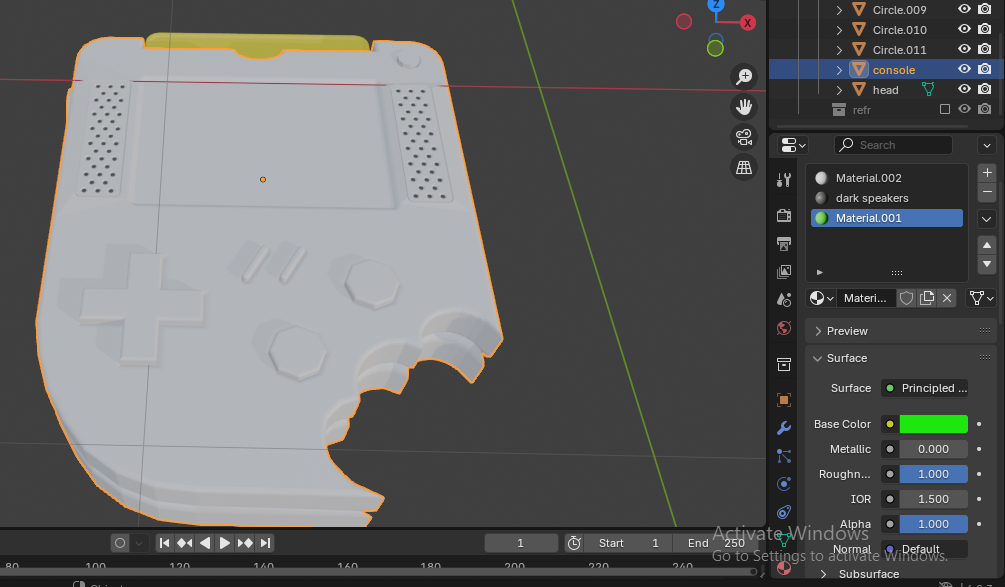This screenshot has height=587, width=1005.
Task: Open the Tool settings properties tab
Action: tap(784, 180)
